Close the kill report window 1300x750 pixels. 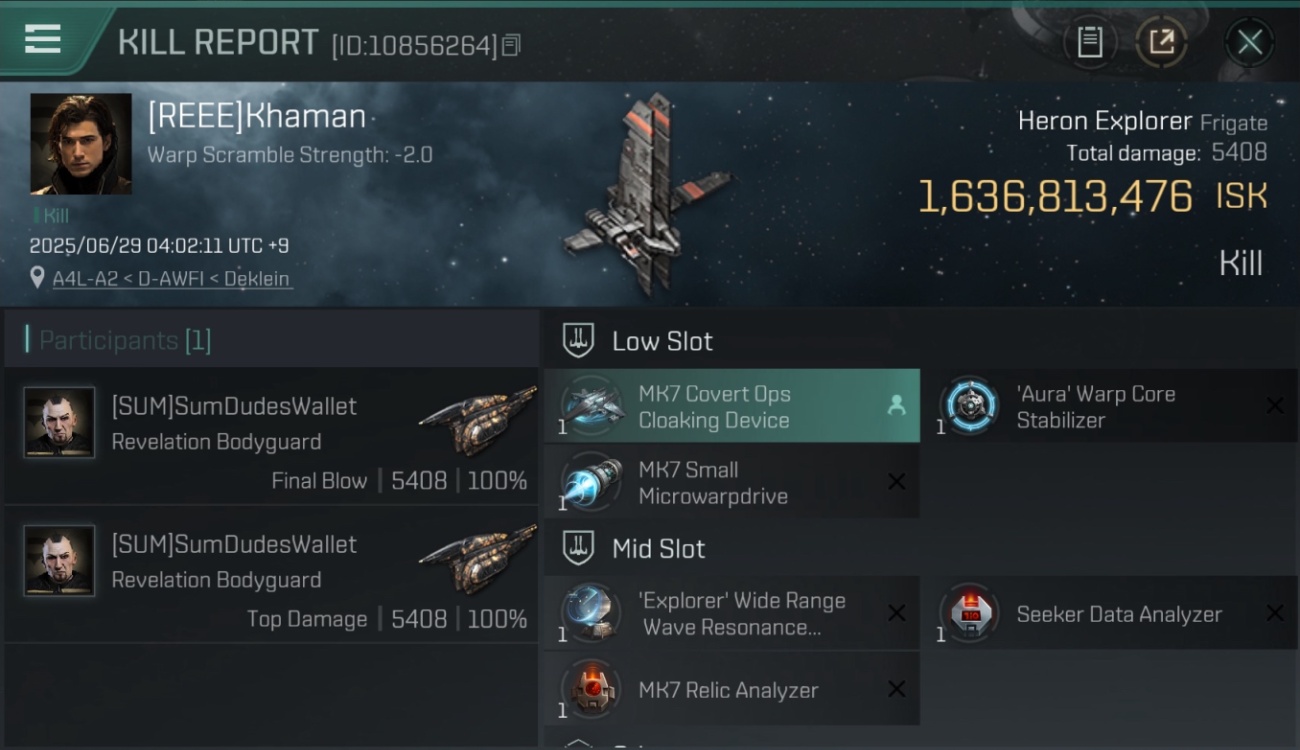click(1250, 42)
